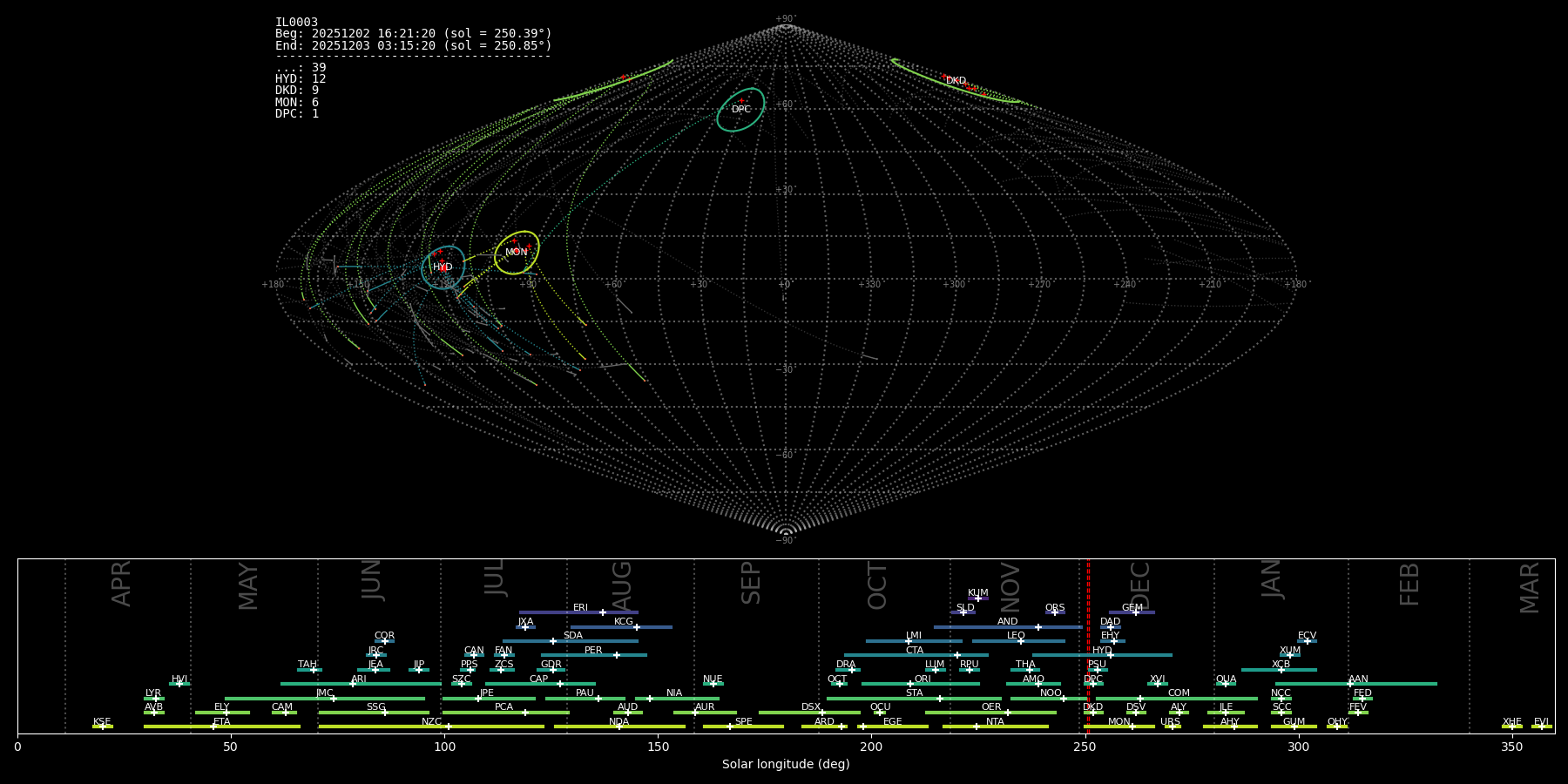Click the Solar longitude axis title
Screen dimensions: 1568x784
coord(786,765)
